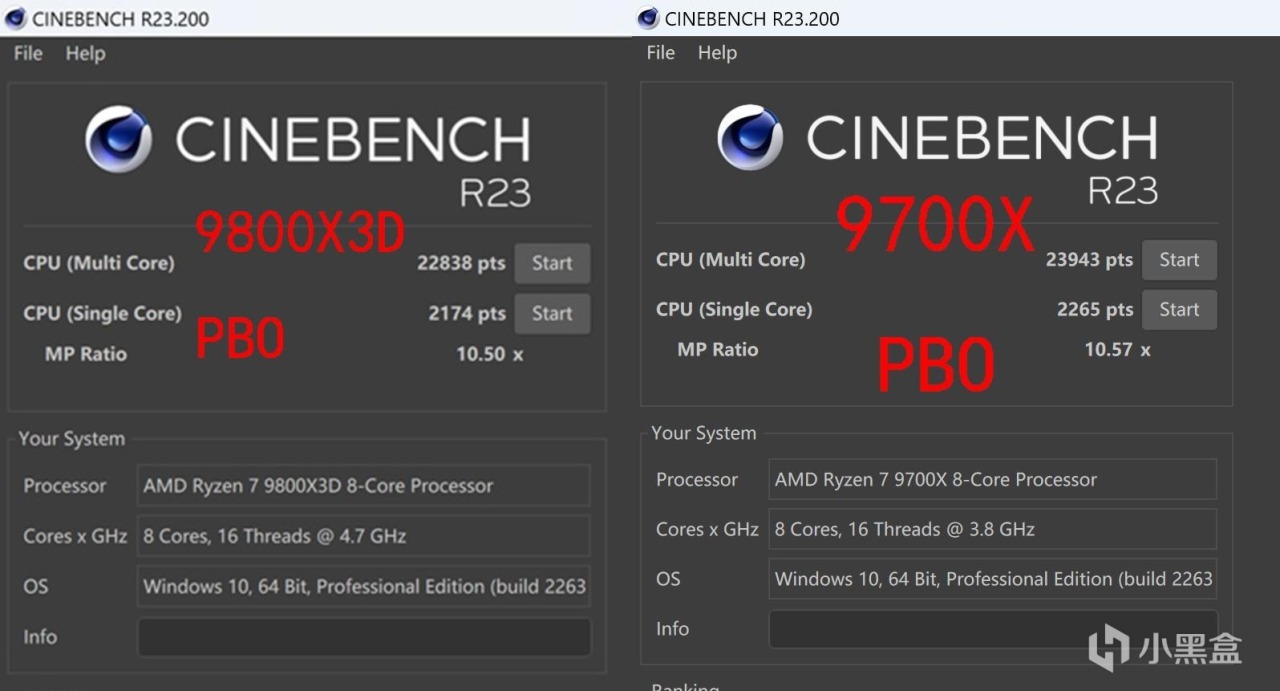
Task: Click the 2265 pts single core score
Action: 1095,309
